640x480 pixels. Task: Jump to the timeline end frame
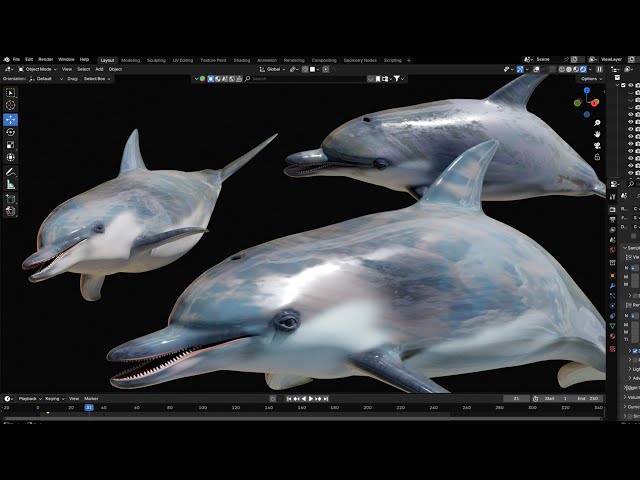coord(326,399)
